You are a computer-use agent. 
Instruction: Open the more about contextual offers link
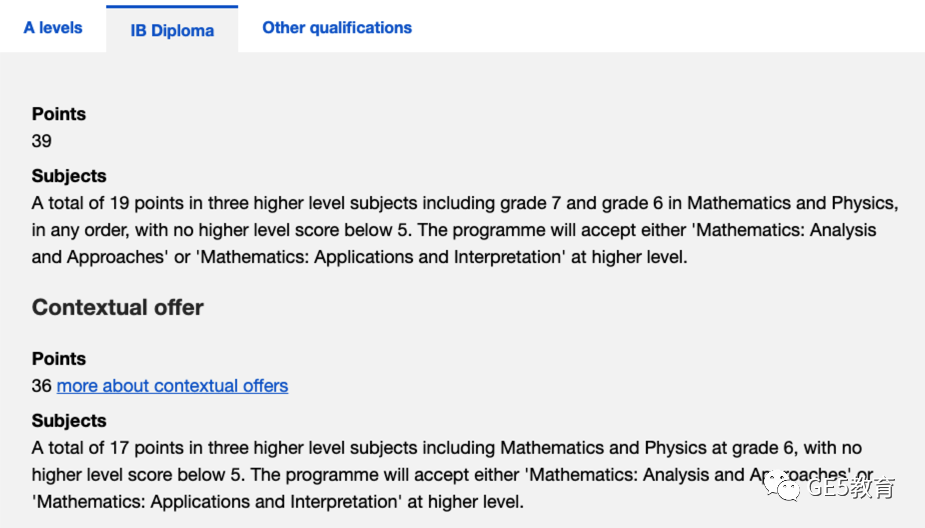coord(172,386)
